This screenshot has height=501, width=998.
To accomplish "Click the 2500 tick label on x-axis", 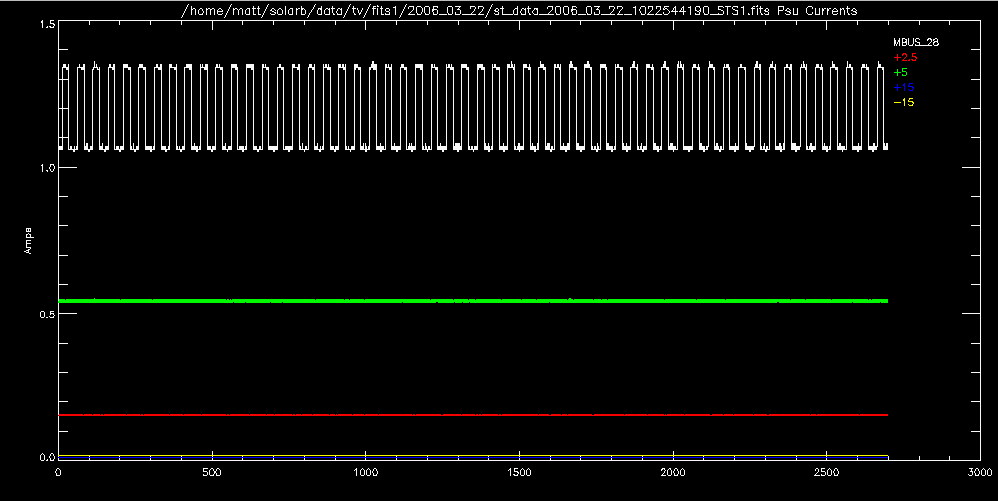I will (x=828, y=471).
